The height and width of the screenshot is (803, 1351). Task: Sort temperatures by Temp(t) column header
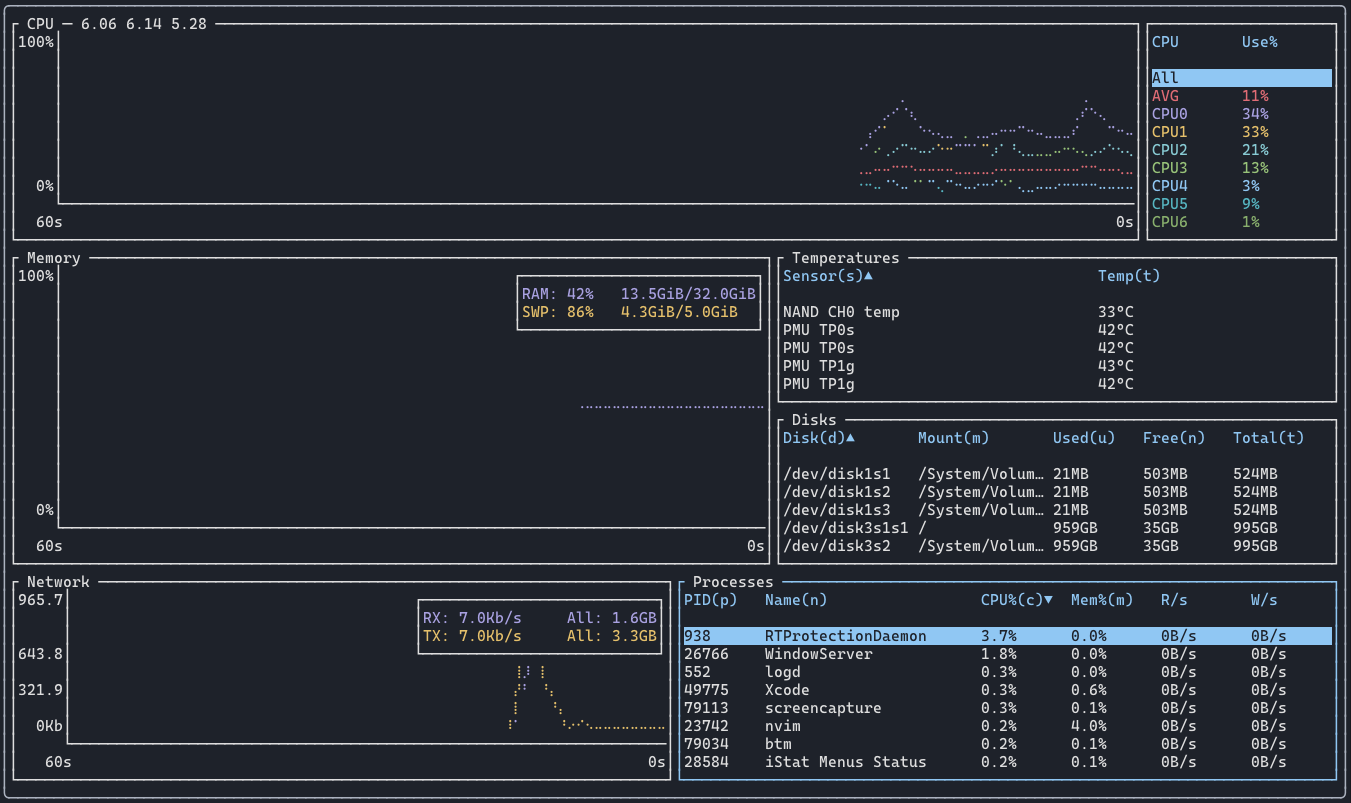1129,276
